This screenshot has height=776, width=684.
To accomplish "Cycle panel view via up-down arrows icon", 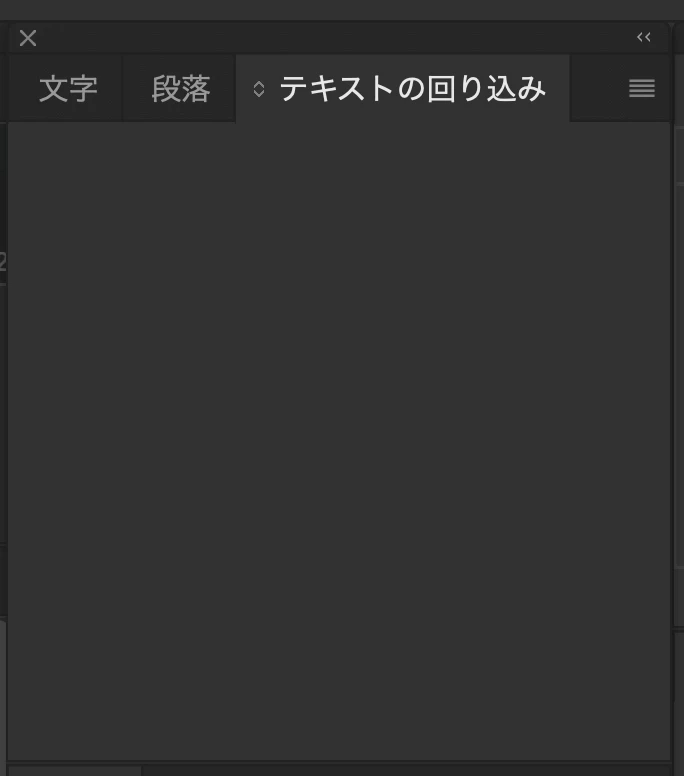I will tap(258, 89).
